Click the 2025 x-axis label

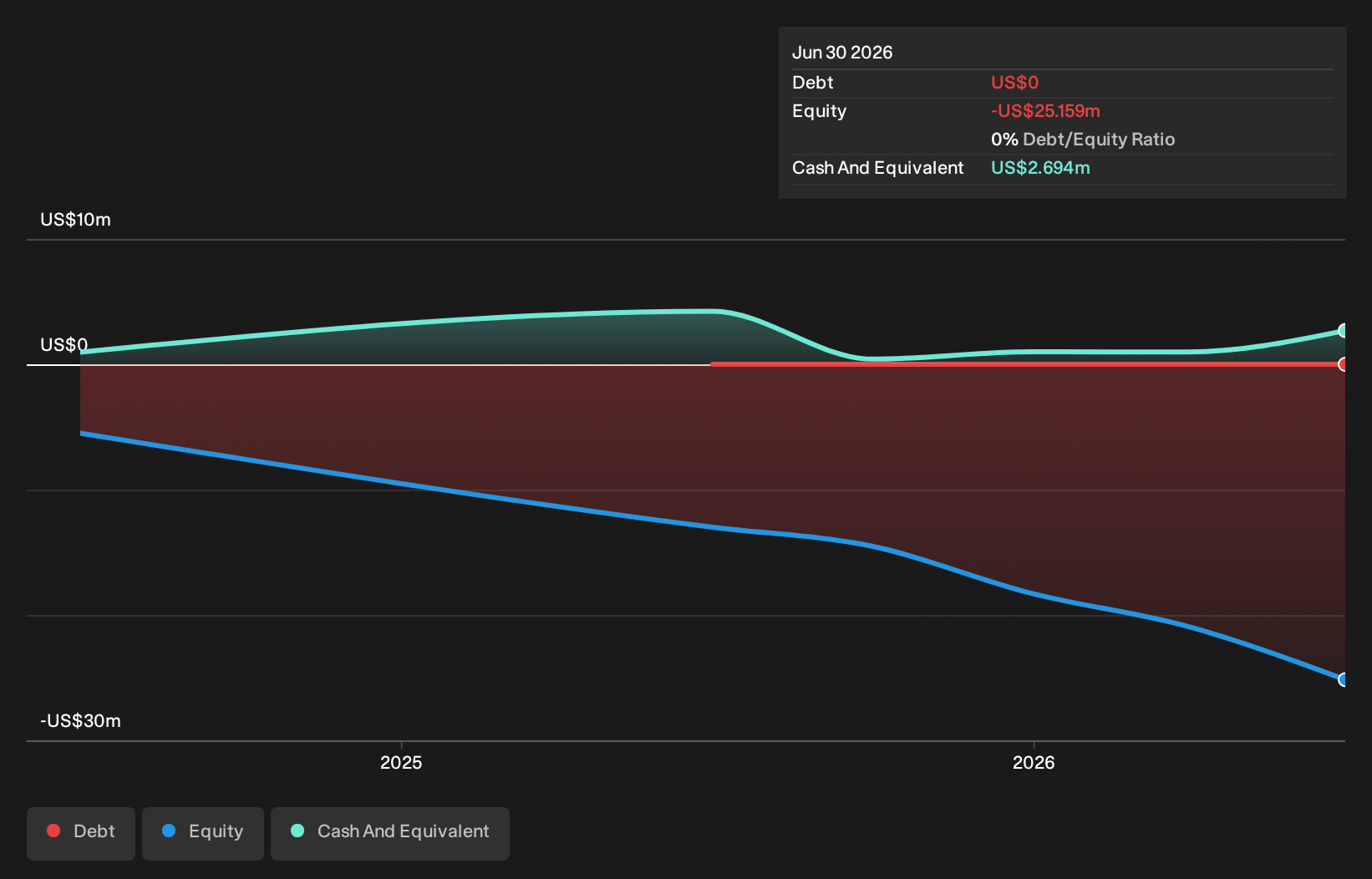coord(401,762)
